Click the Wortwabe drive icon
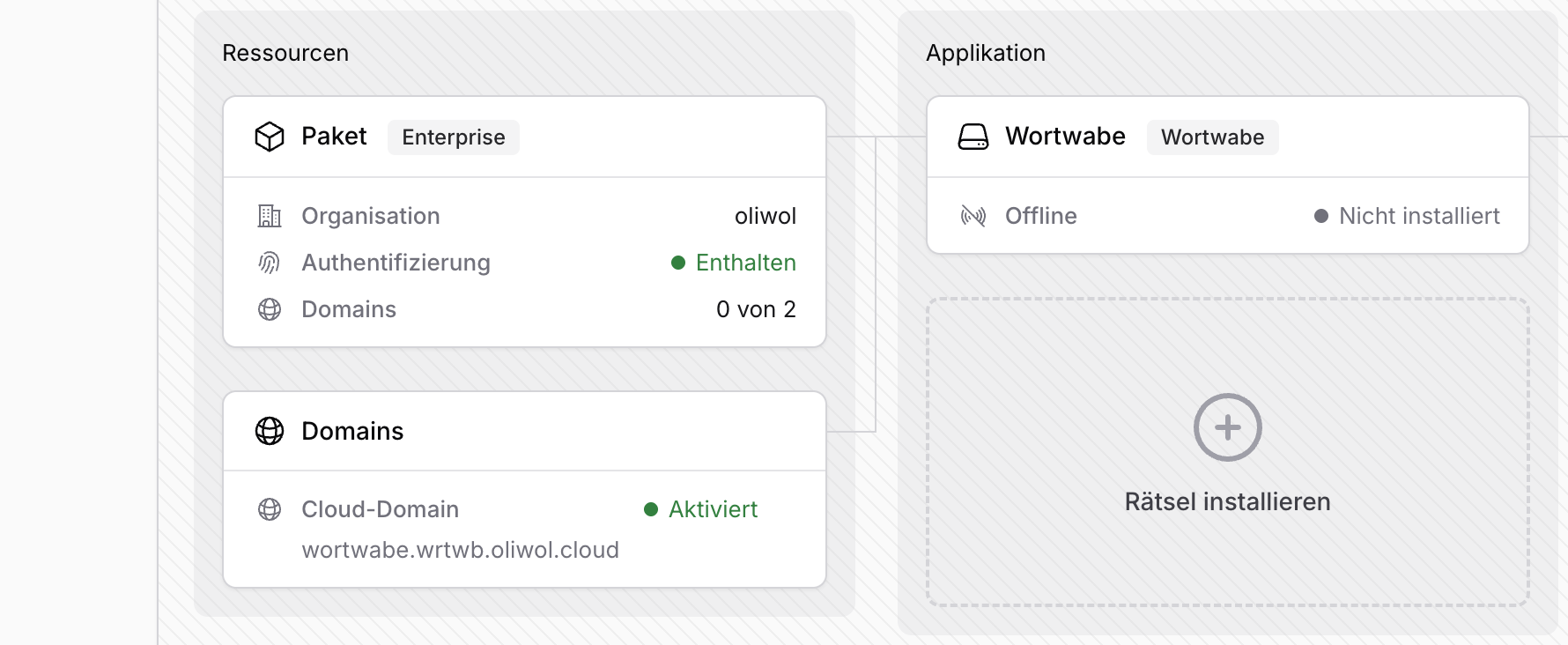1568x645 pixels. [x=973, y=137]
